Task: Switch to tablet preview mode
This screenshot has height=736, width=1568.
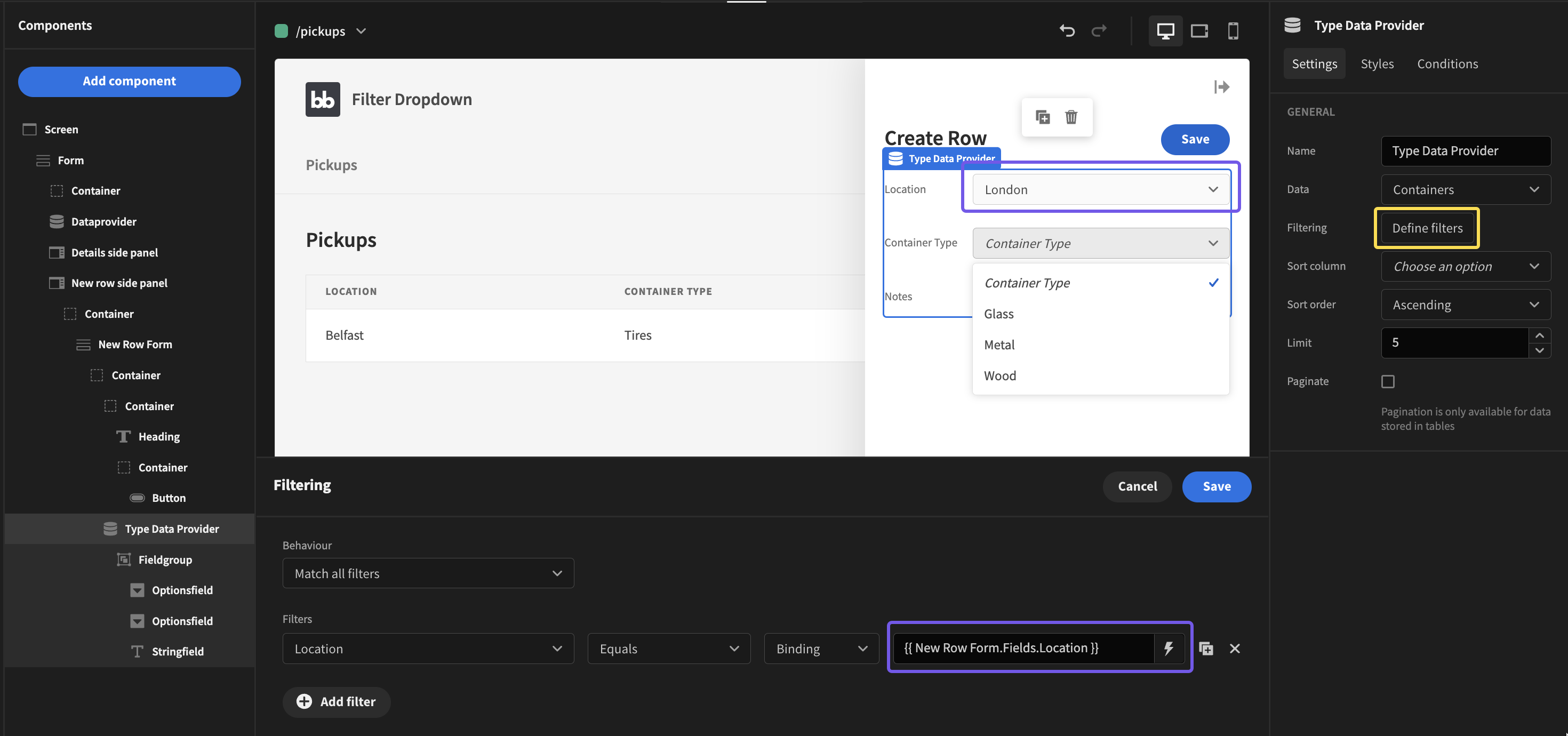Action: tap(1198, 30)
